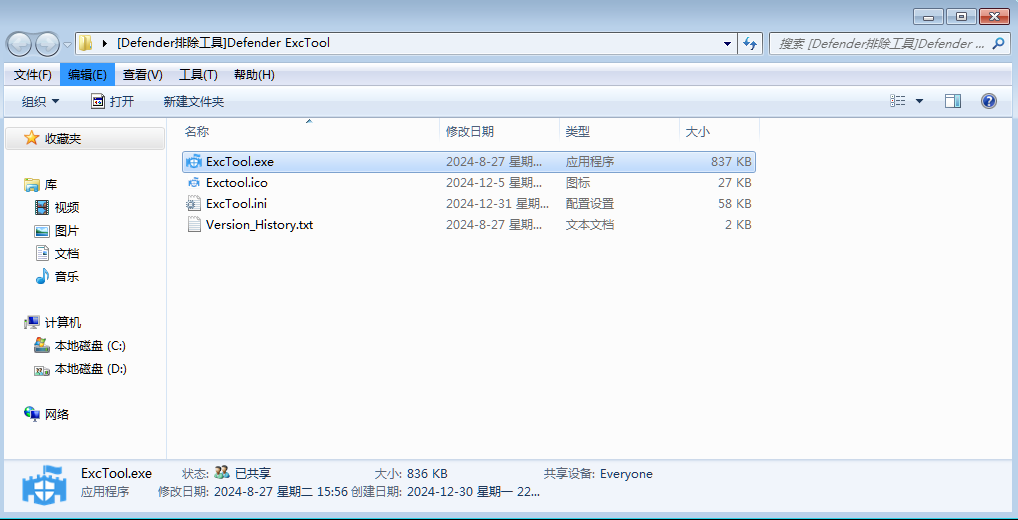
Task: Click the favorites star icon
Action: point(31,138)
